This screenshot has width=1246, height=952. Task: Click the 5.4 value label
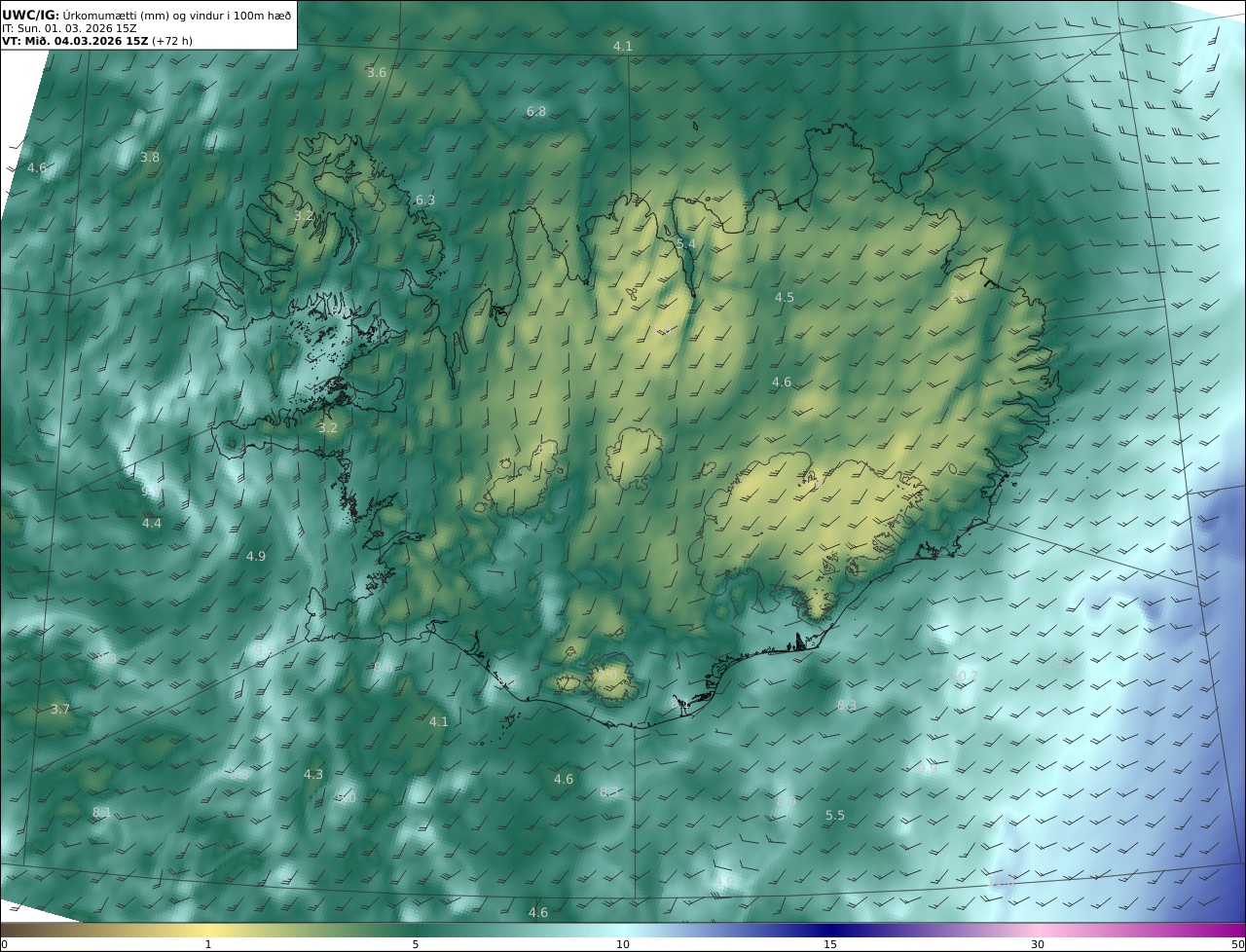(685, 244)
